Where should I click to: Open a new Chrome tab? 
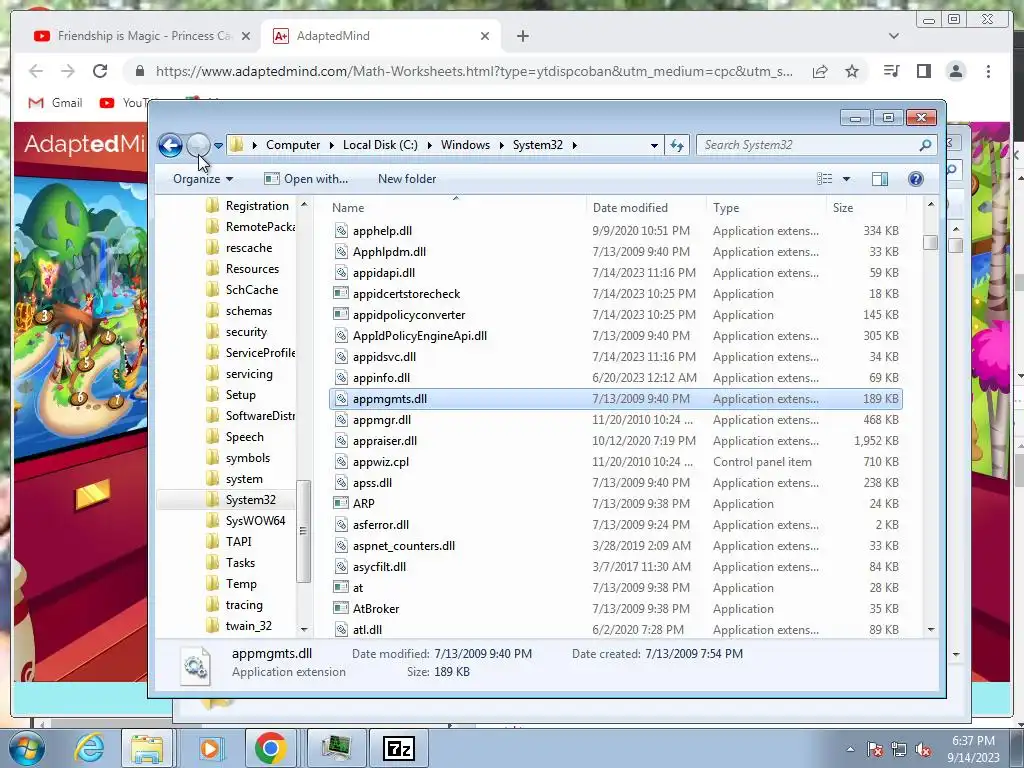click(x=522, y=36)
